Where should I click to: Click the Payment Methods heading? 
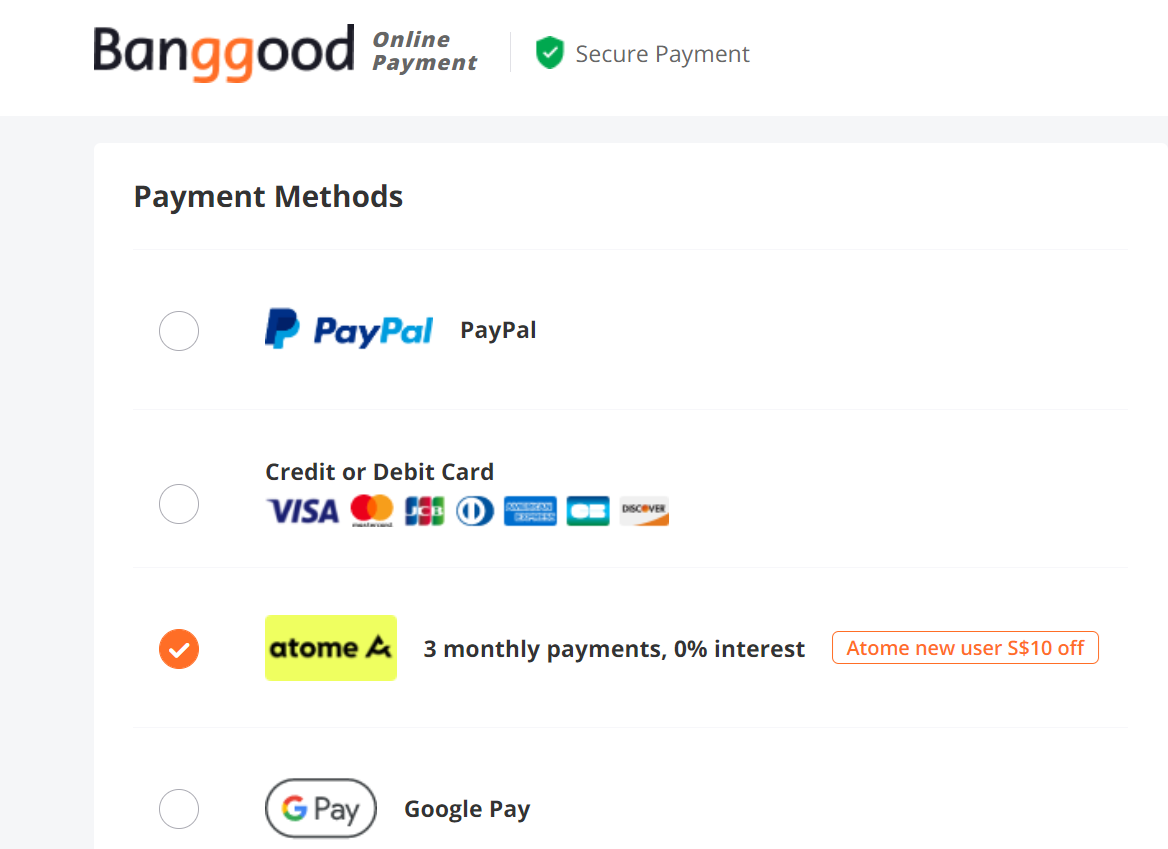click(268, 197)
